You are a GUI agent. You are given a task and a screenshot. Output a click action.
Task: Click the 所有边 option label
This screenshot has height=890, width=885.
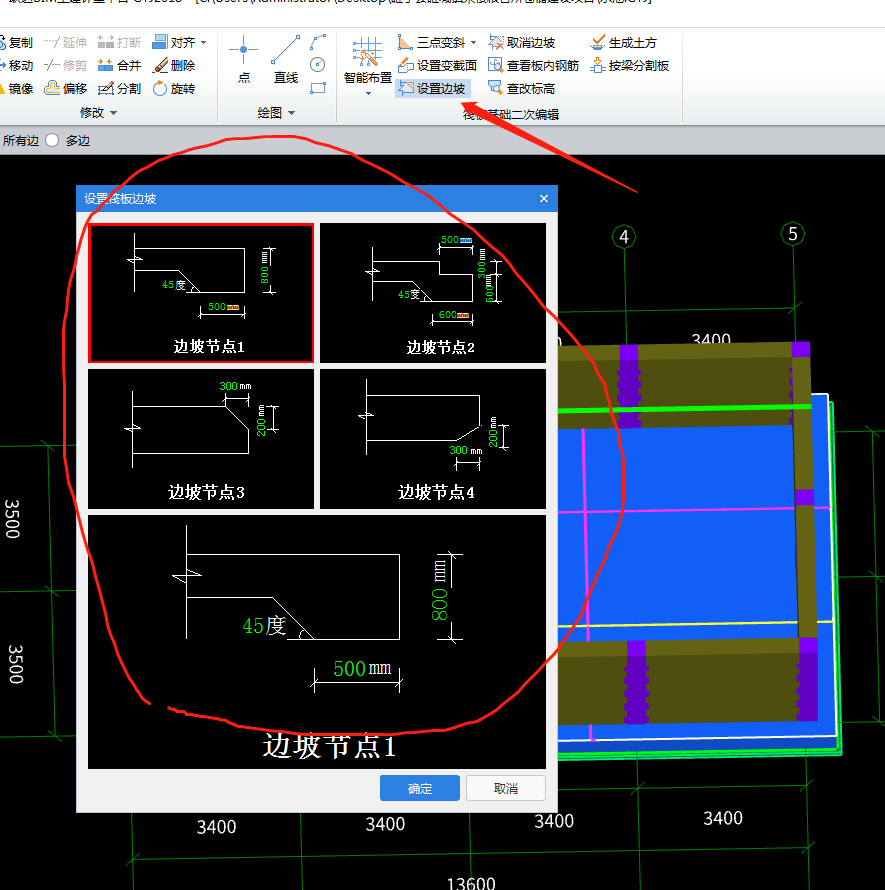pyautogui.click(x=20, y=140)
